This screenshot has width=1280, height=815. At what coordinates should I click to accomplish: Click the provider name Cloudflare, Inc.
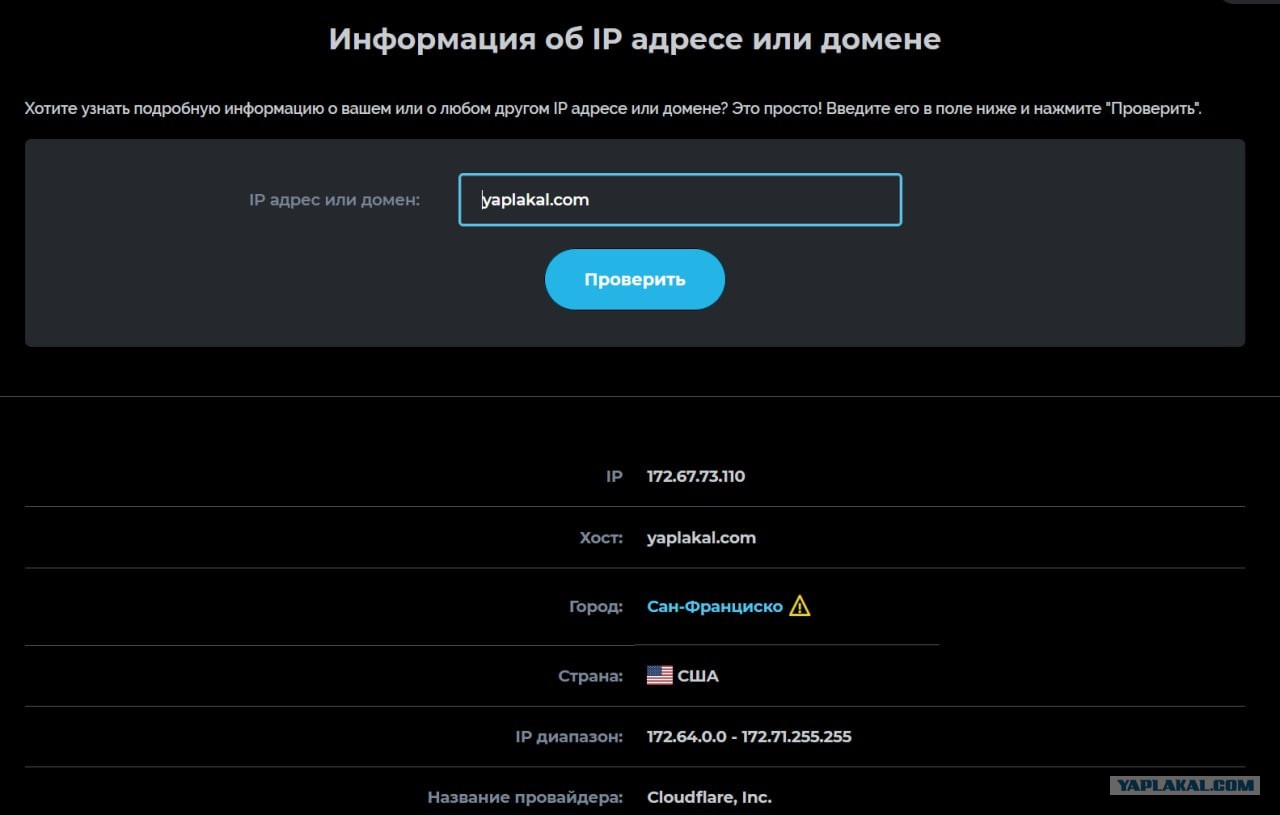point(709,798)
